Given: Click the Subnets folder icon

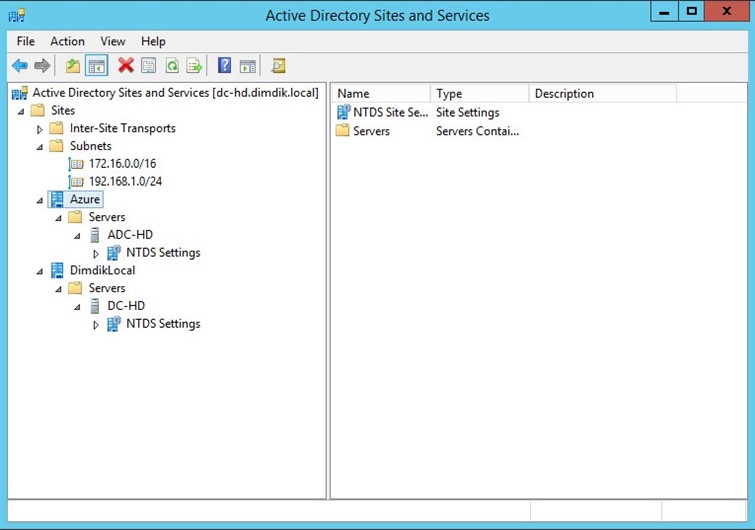Looking at the screenshot, I should (x=56, y=146).
